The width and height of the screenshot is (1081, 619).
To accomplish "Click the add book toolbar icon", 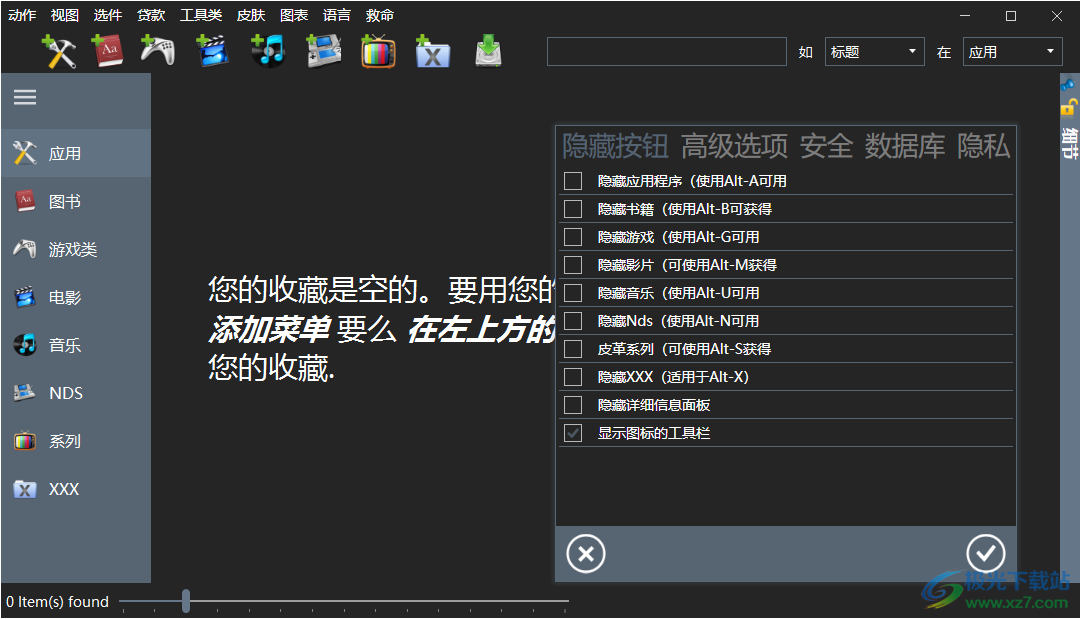I will [108, 51].
